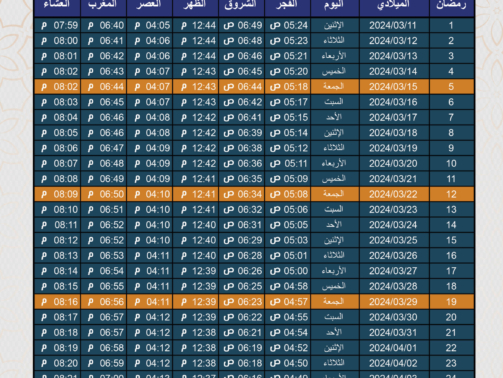This screenshot has height=378, width=503.
Task: Click highlighted date 2024/03/15
Action: click(x=394, y=87)
